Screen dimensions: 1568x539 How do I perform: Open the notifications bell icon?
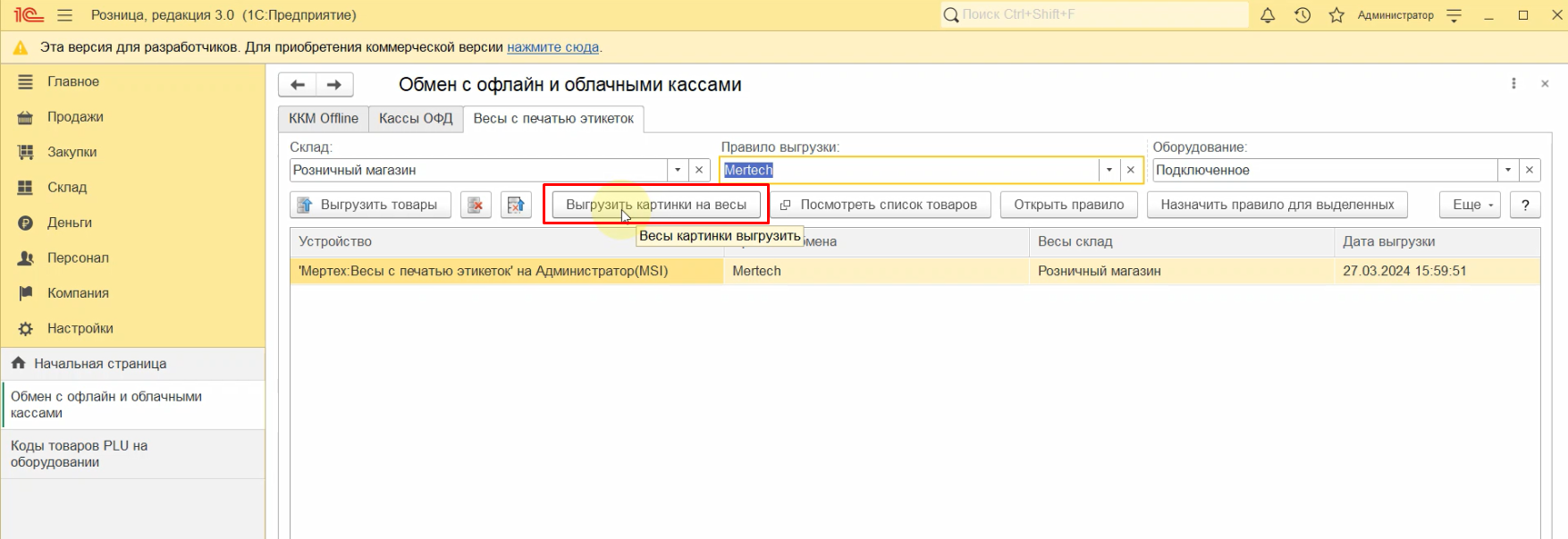point(1268,15)
